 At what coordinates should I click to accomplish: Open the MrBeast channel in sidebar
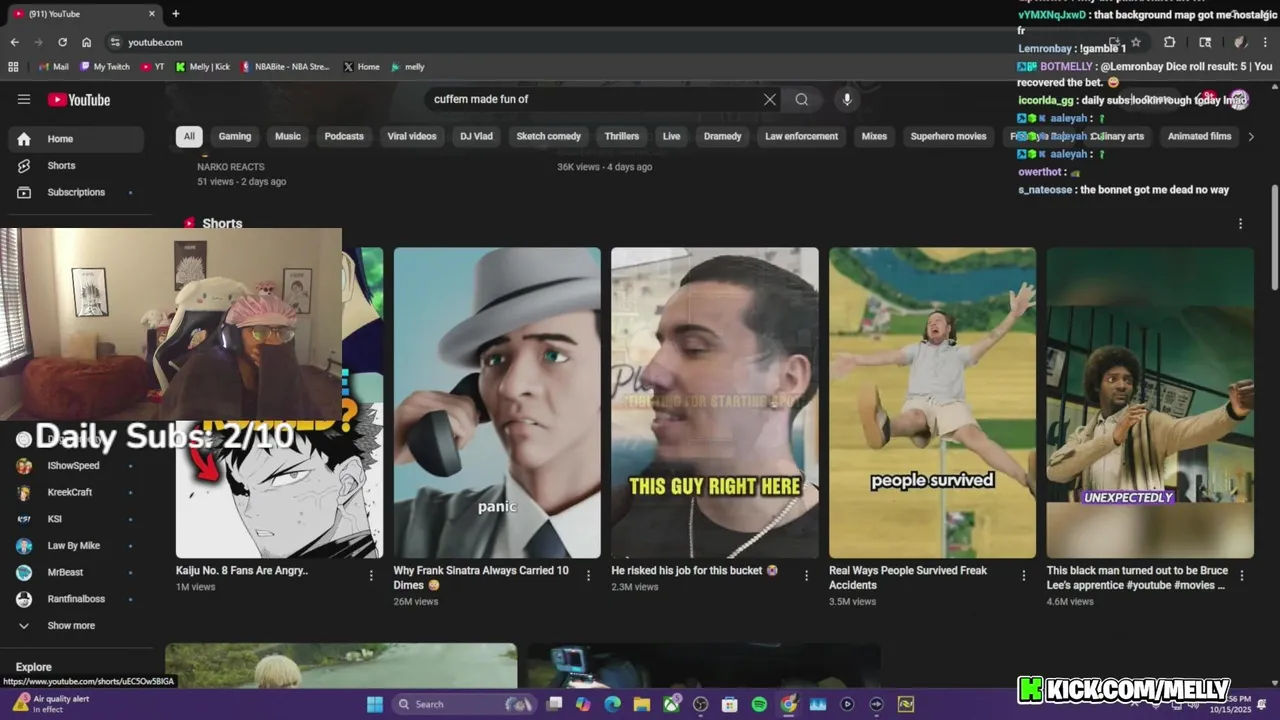76,572
